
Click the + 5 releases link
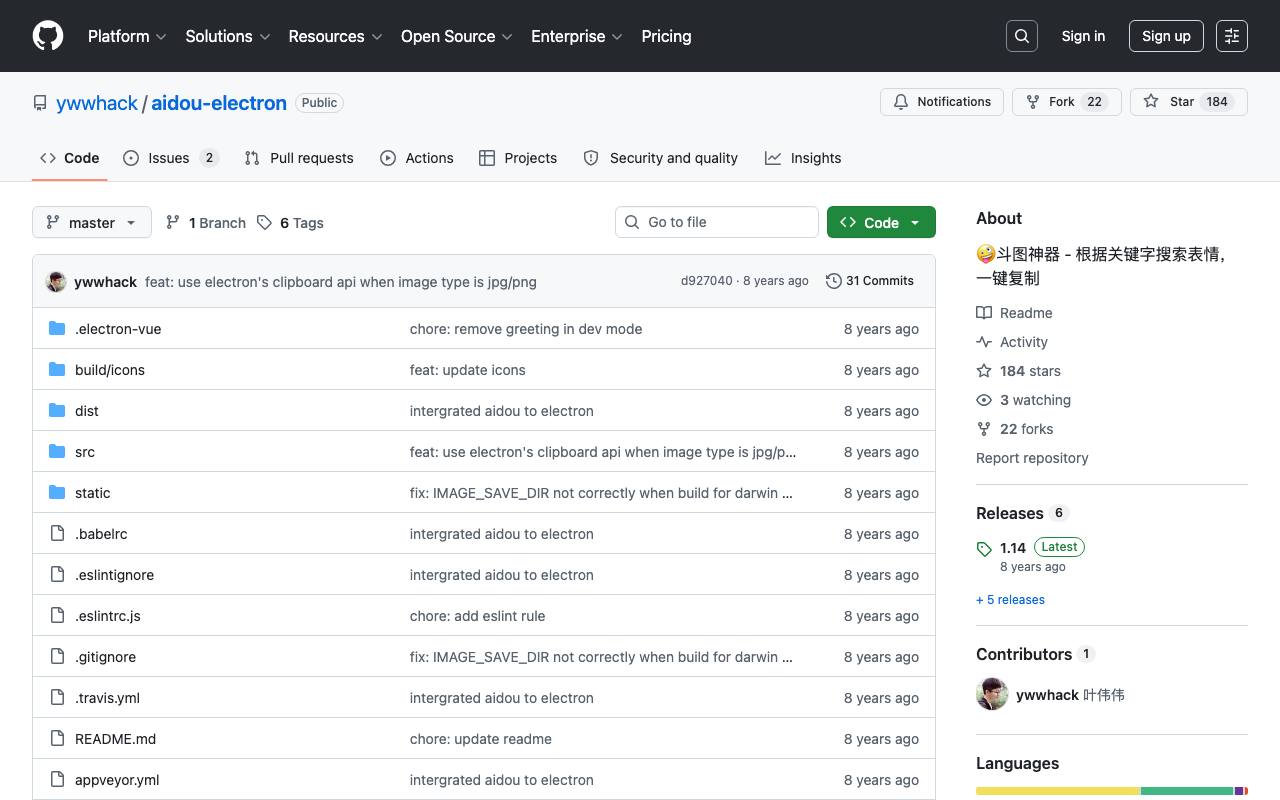pos(1010,600)
